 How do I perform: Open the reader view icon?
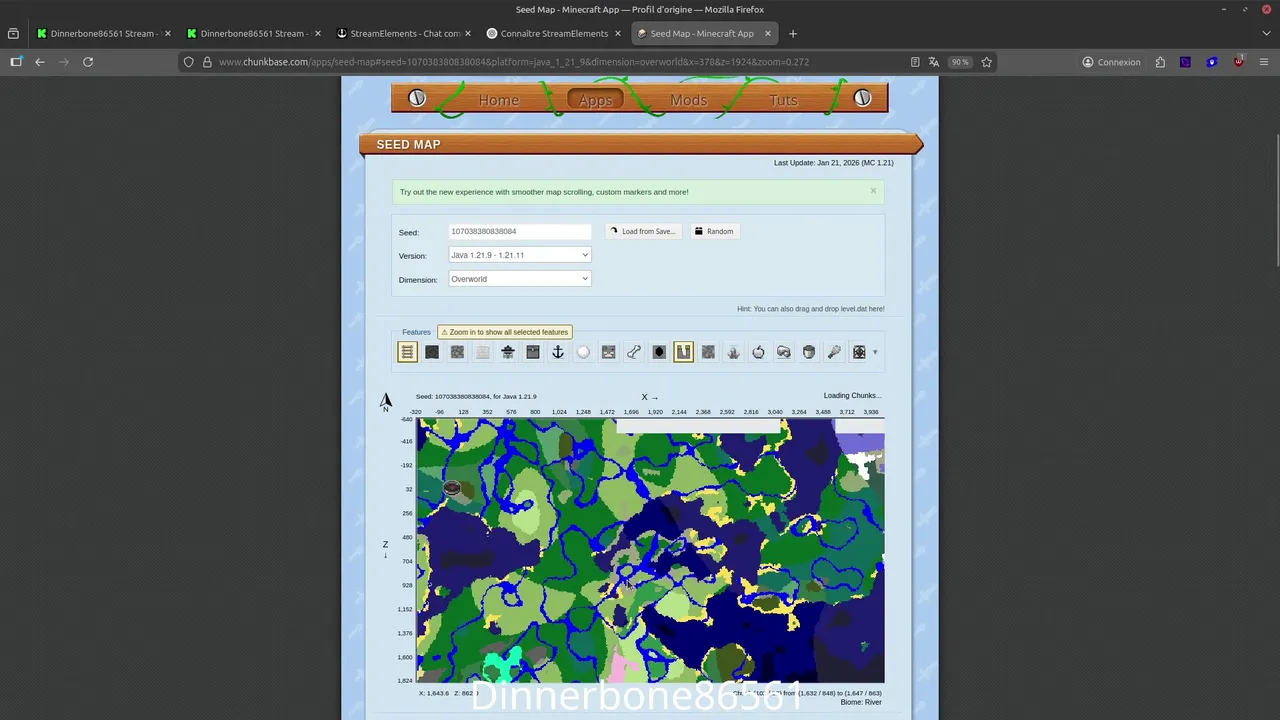pyautogui.click(x=915, y=62)
